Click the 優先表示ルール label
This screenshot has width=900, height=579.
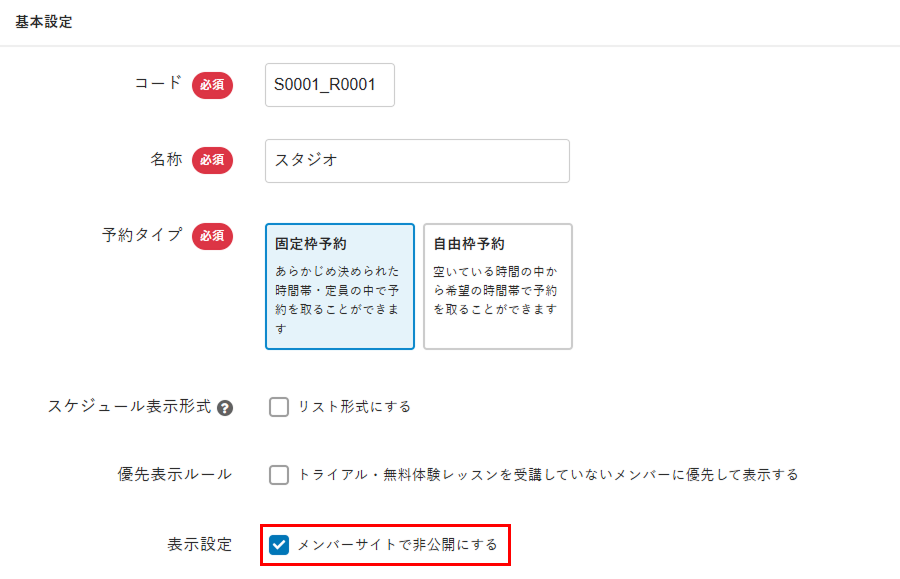(175, 474)
